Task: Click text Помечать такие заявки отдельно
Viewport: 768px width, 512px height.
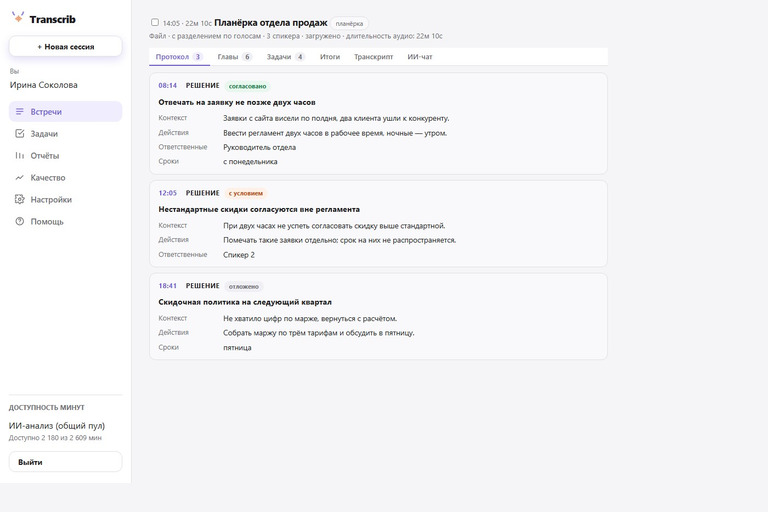Action: point(281,240)
